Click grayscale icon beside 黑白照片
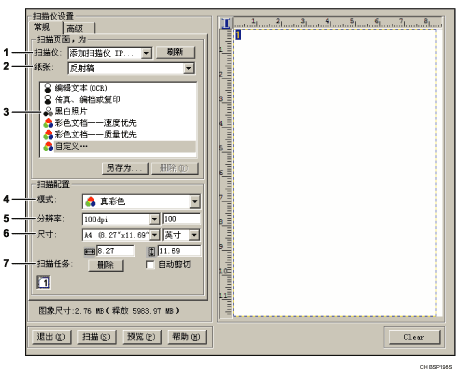Viewport: 456px width, 371px height. (x=48, y=111)
